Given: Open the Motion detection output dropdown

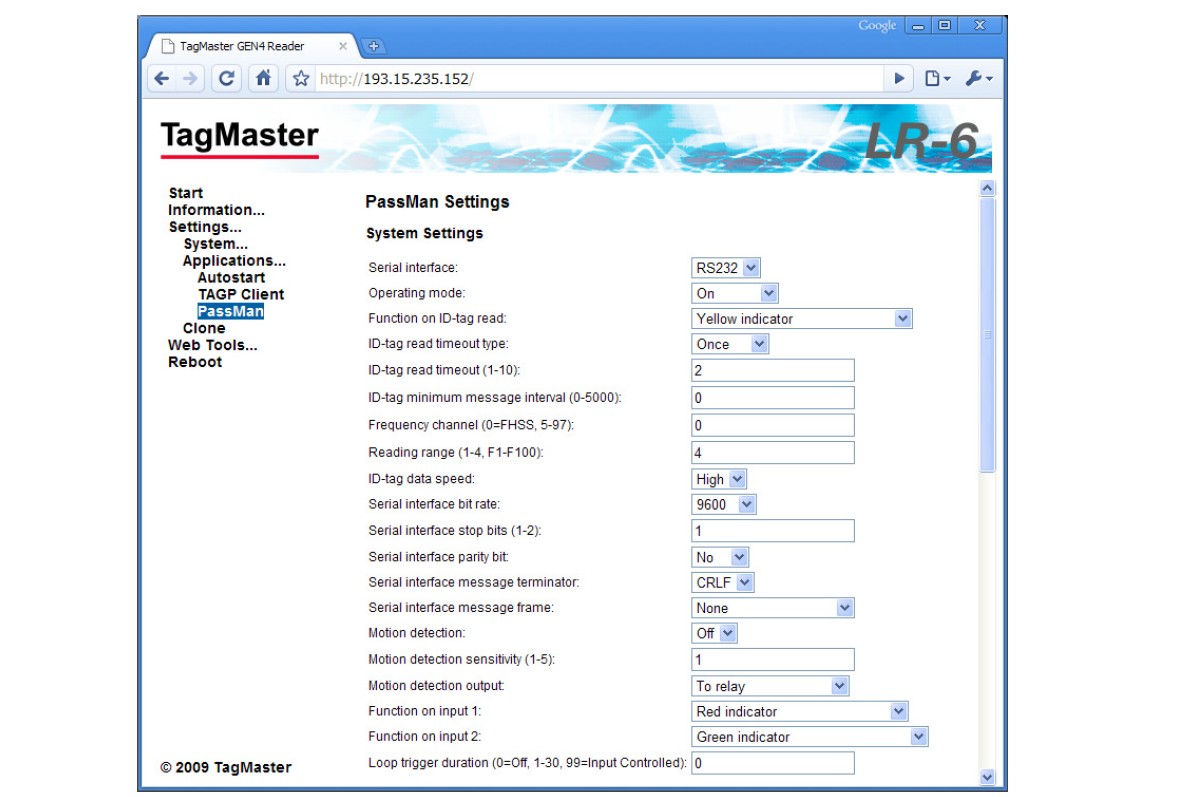Looking at the screenshot, I should coord(771,686).
